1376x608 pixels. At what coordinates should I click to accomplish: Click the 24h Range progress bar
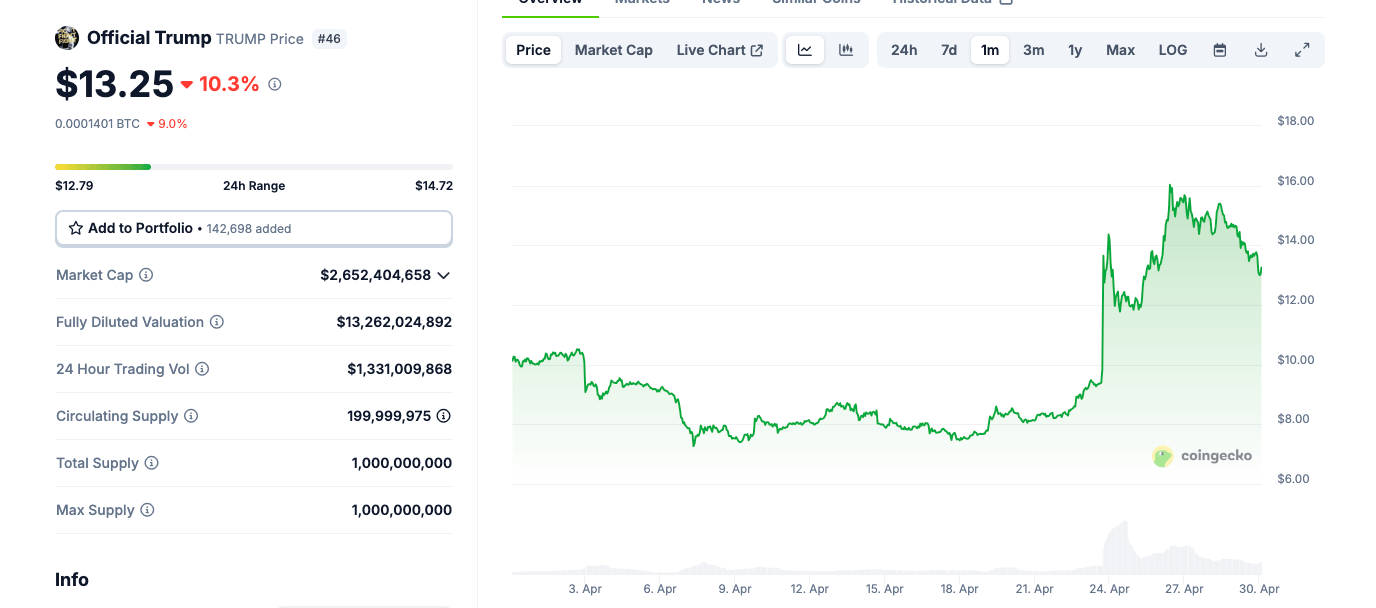(253, 166)
